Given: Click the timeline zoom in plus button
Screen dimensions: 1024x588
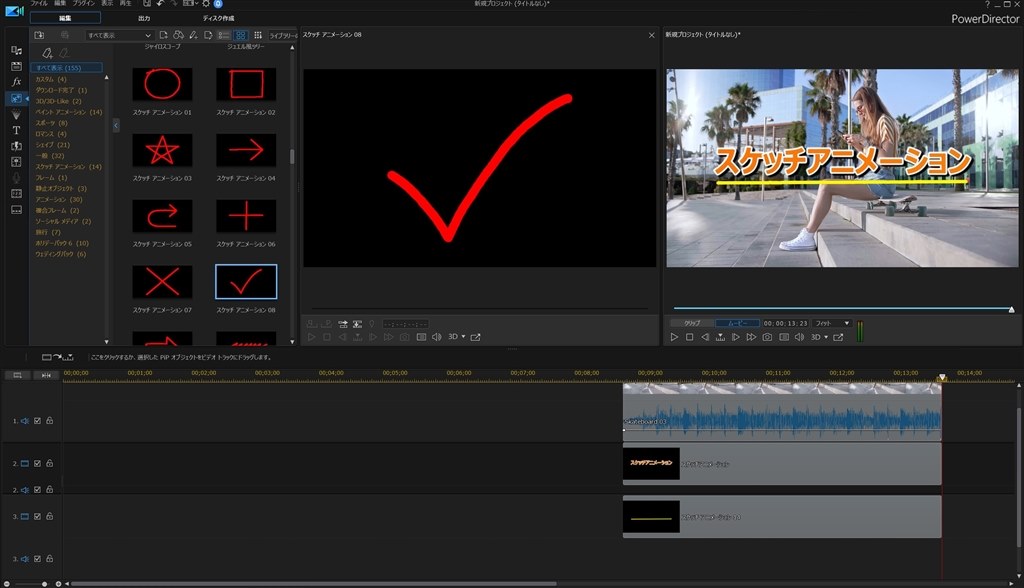Looking at the screenshot, I should coord(58,583).
